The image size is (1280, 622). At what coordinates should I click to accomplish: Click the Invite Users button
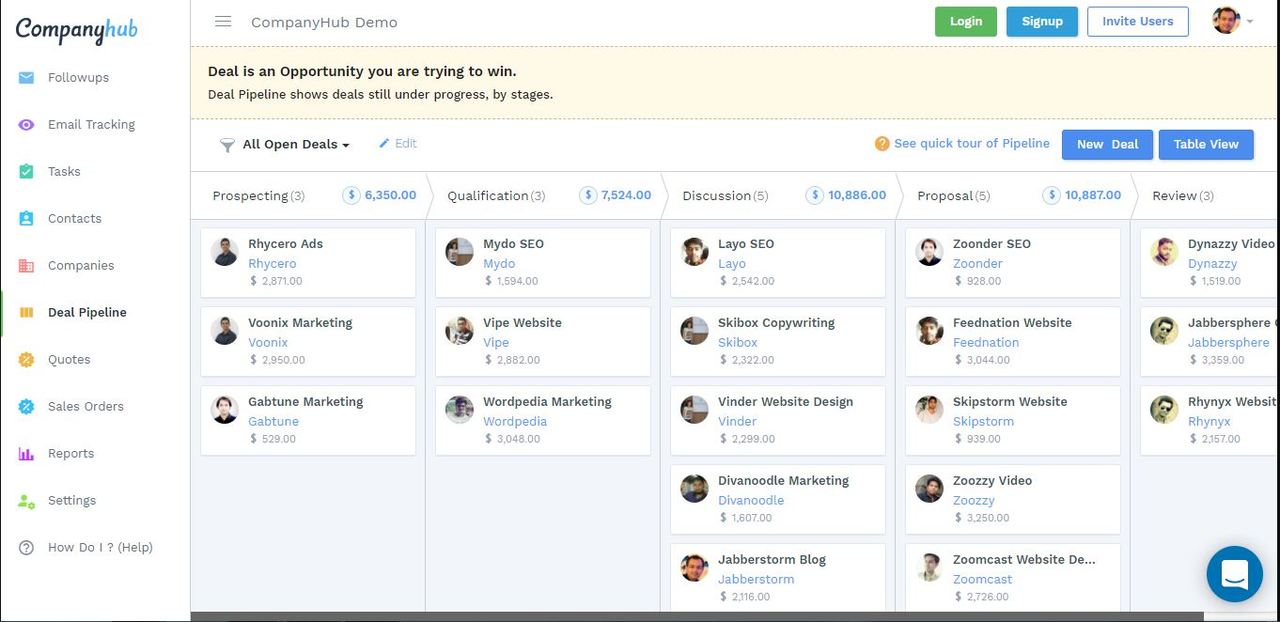point(1137,22)
